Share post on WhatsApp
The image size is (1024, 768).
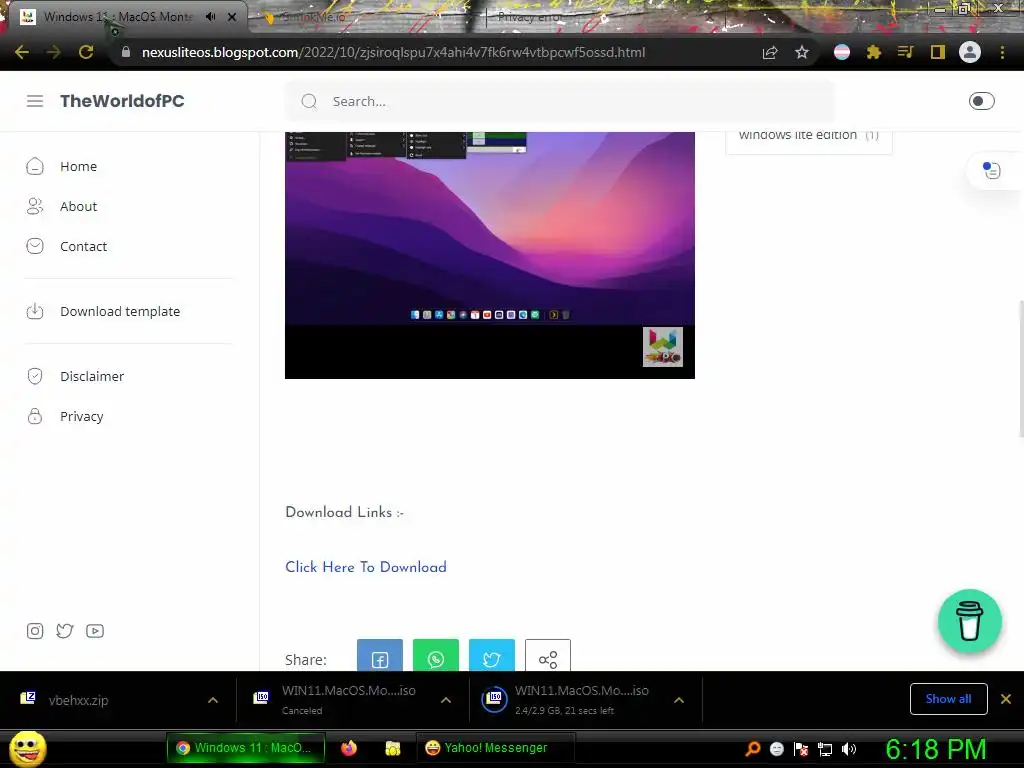(436, 656)
